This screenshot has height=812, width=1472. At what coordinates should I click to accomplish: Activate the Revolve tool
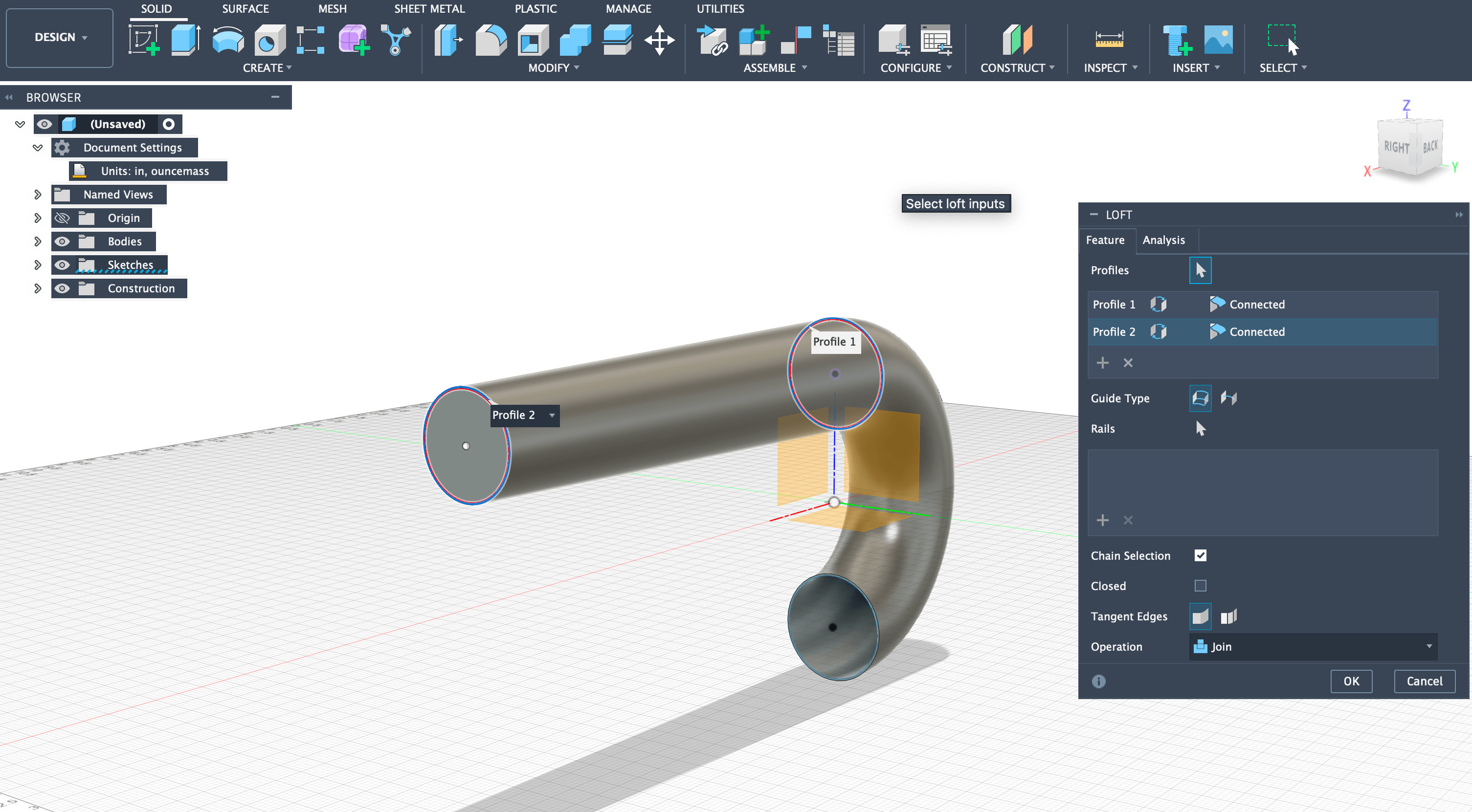coord(227,40)
